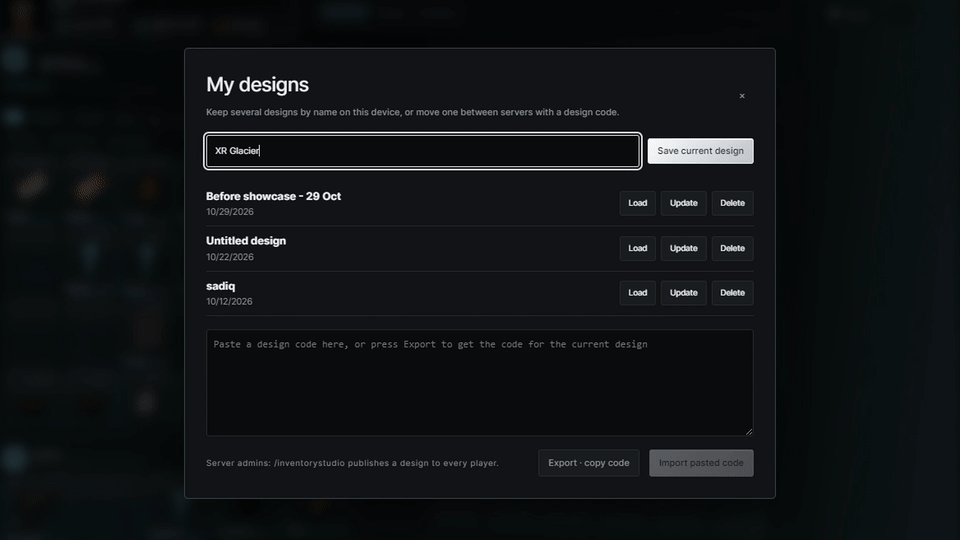Select the sadiq design name text
This screenshot has width=960, height=540.
[220, 286]
